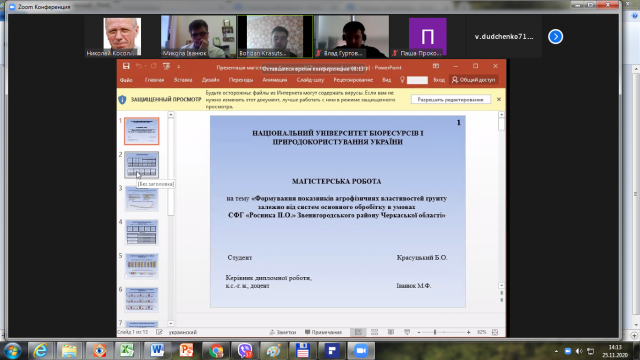
Task: Click the Protected View shield icon
Action: coord(122,99)
